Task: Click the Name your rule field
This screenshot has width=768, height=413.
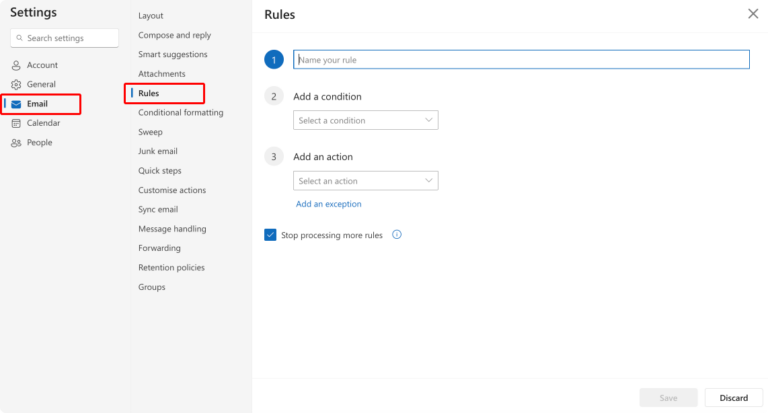Action: pos(521,59)
